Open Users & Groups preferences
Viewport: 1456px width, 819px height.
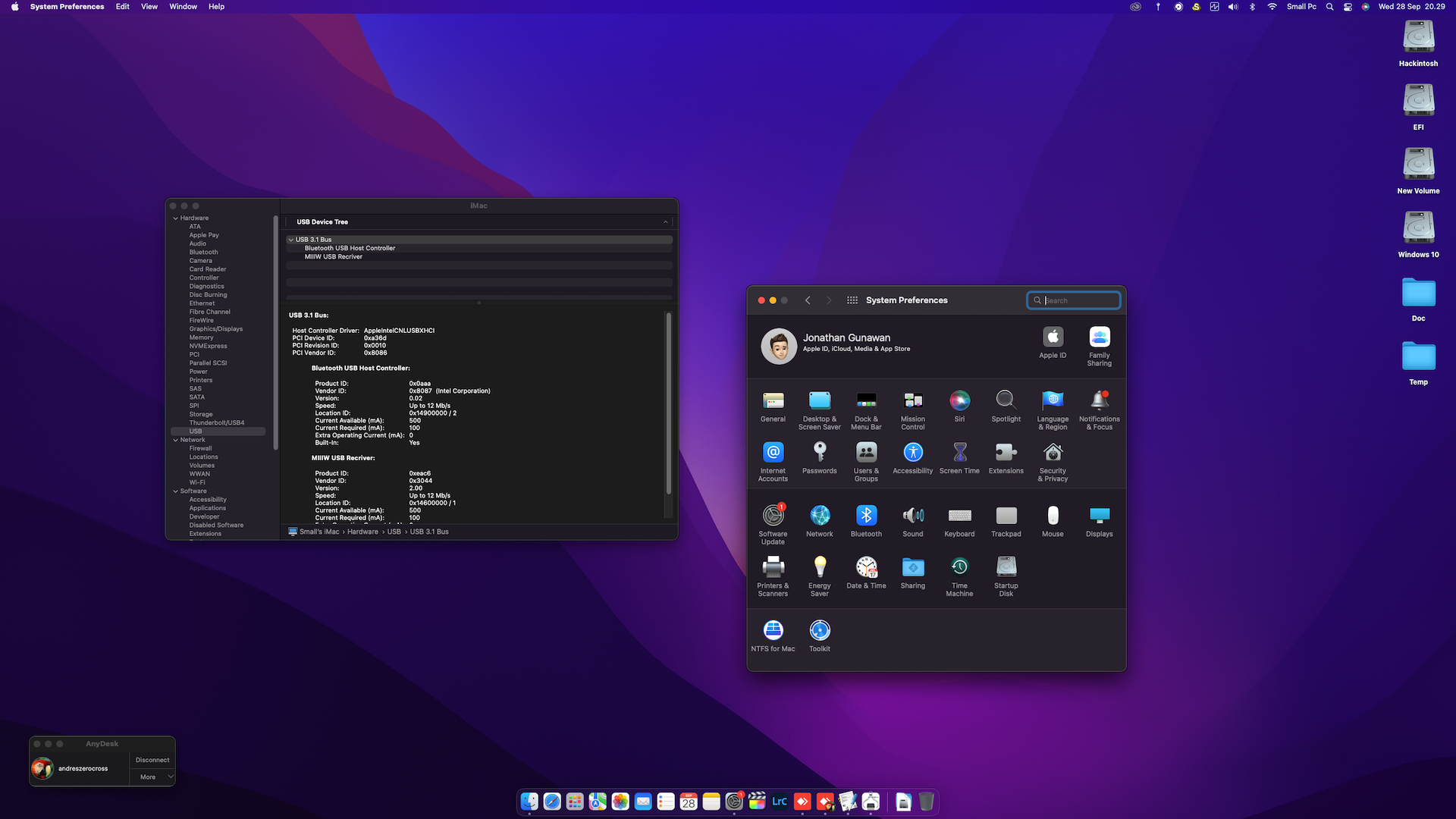[866, 462]
